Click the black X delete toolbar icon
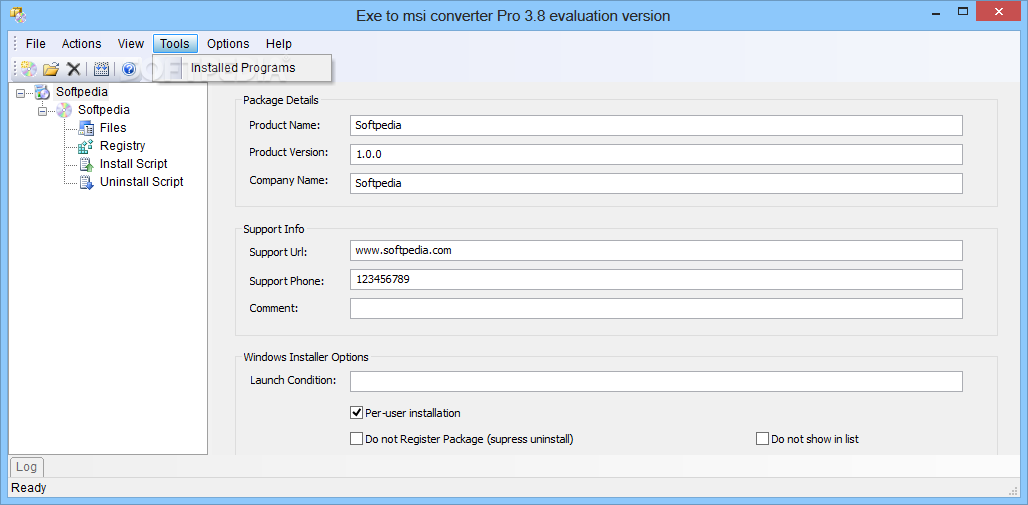This screenshot has height=505, width=1028. [x=74, y=68]
